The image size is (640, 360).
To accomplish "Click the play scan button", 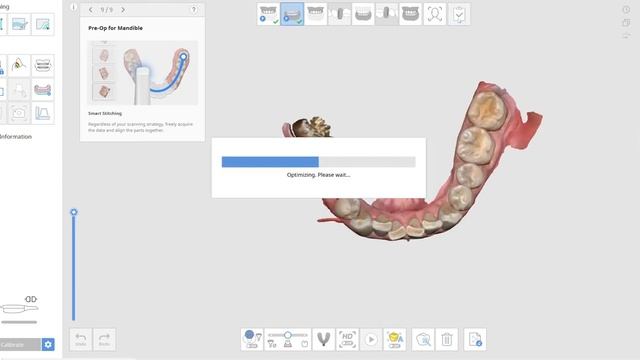I will point(371,340).
